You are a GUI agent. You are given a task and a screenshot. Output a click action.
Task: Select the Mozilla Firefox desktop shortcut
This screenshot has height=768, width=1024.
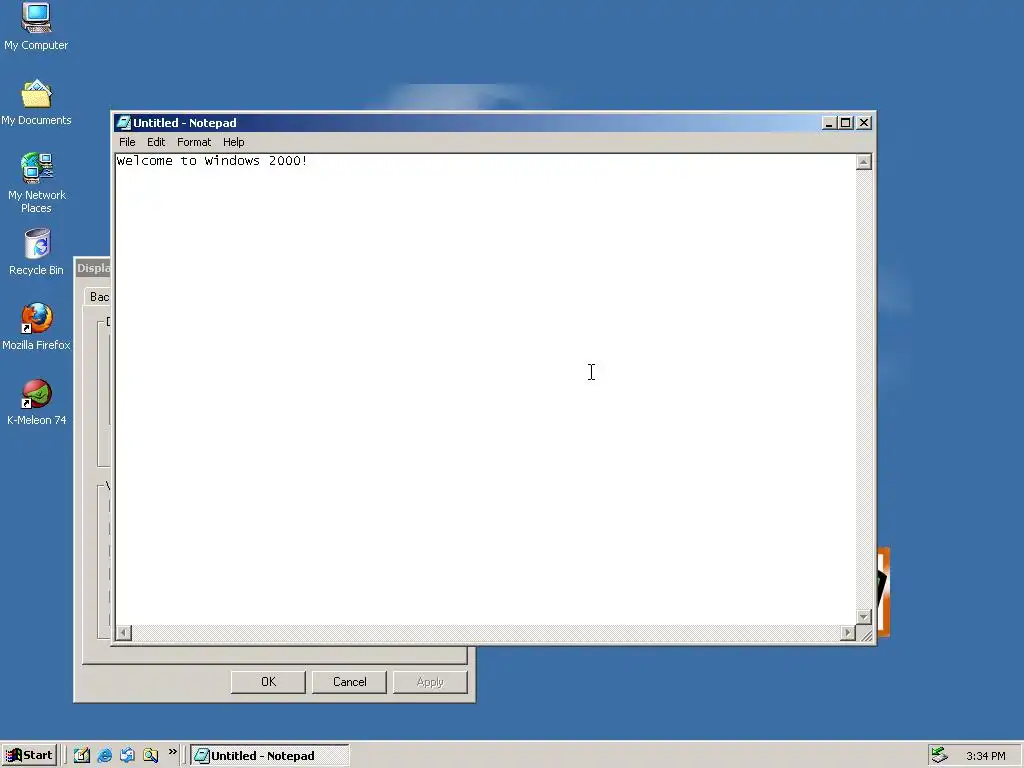(36, 327)
